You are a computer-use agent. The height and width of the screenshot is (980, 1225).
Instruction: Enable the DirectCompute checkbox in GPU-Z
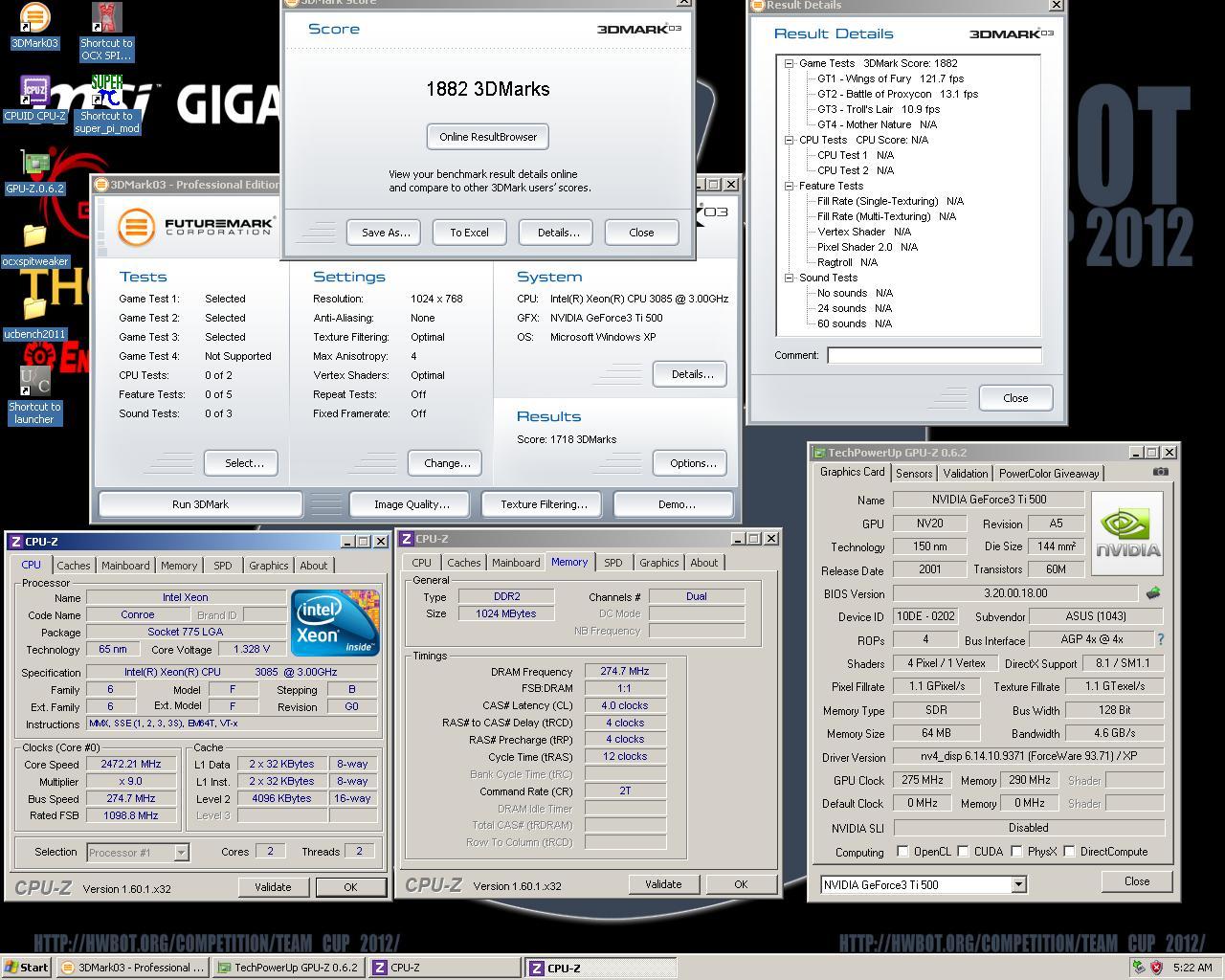1069,851
